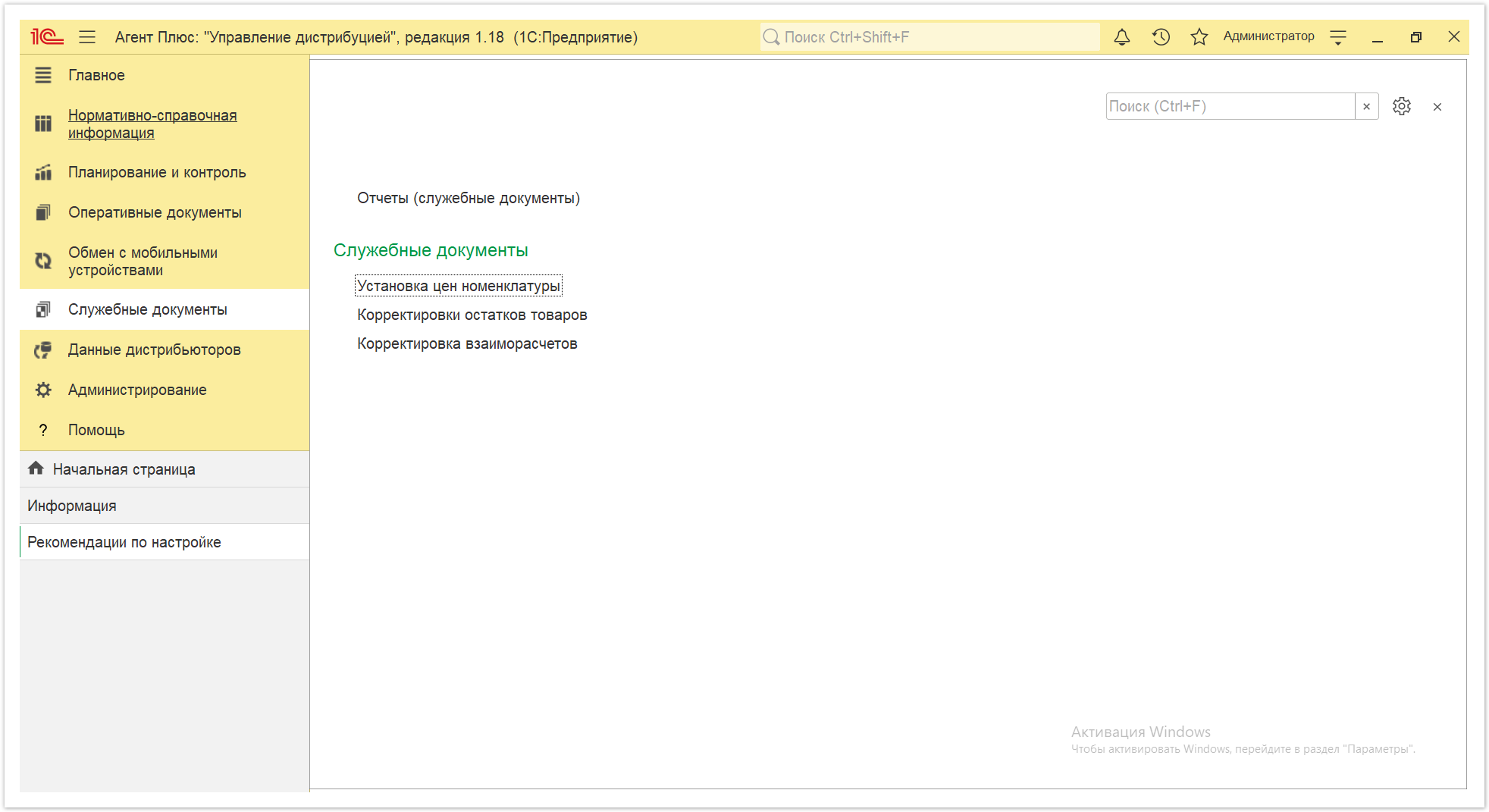Open Нормативно-справочная информация section
The width and height of the screenshot is (1489, 812).
(x=152, y=124)
